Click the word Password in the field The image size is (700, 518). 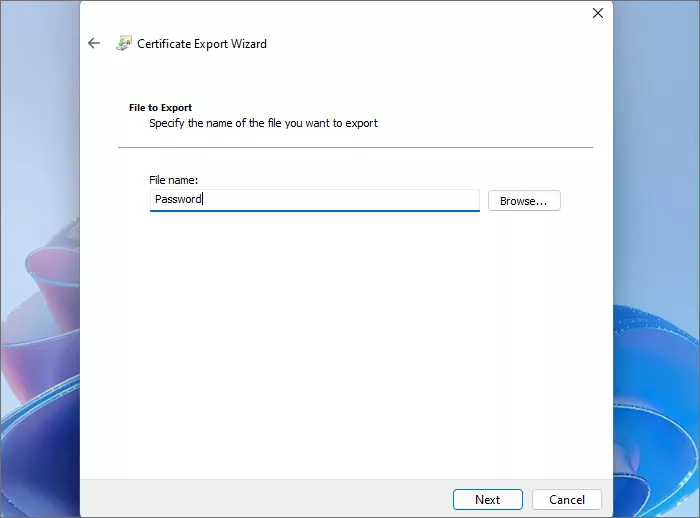(177, 200)
